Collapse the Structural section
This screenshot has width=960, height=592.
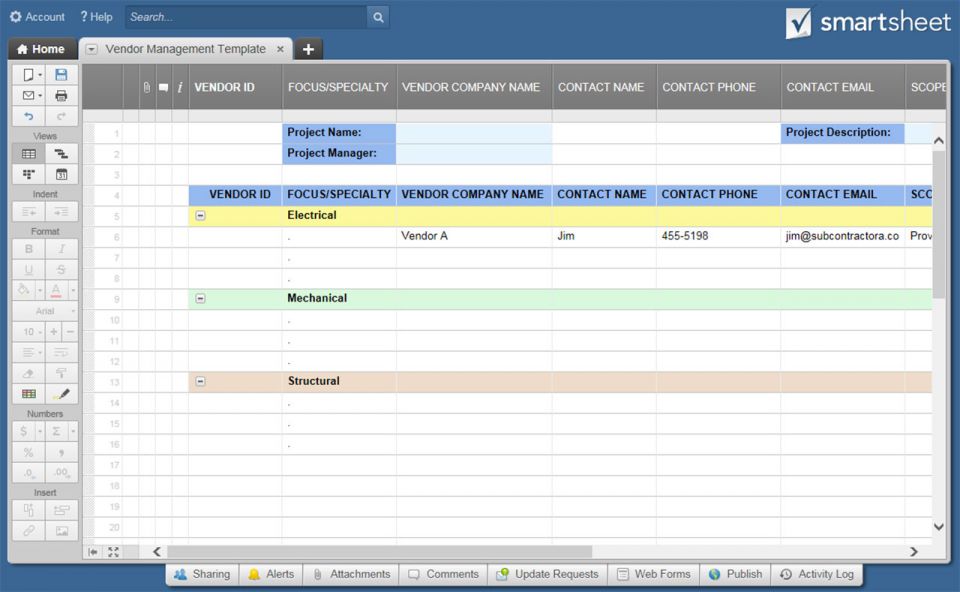[x=200, y=382]
